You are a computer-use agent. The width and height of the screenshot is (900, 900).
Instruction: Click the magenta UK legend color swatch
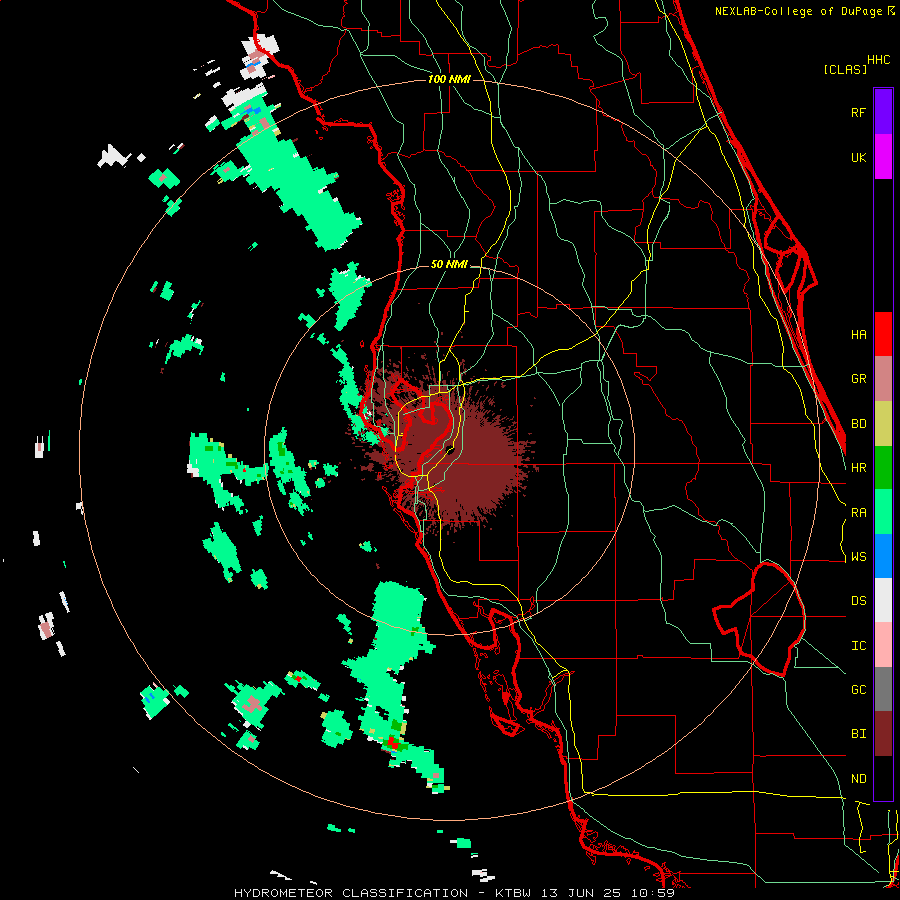(883, 157)
